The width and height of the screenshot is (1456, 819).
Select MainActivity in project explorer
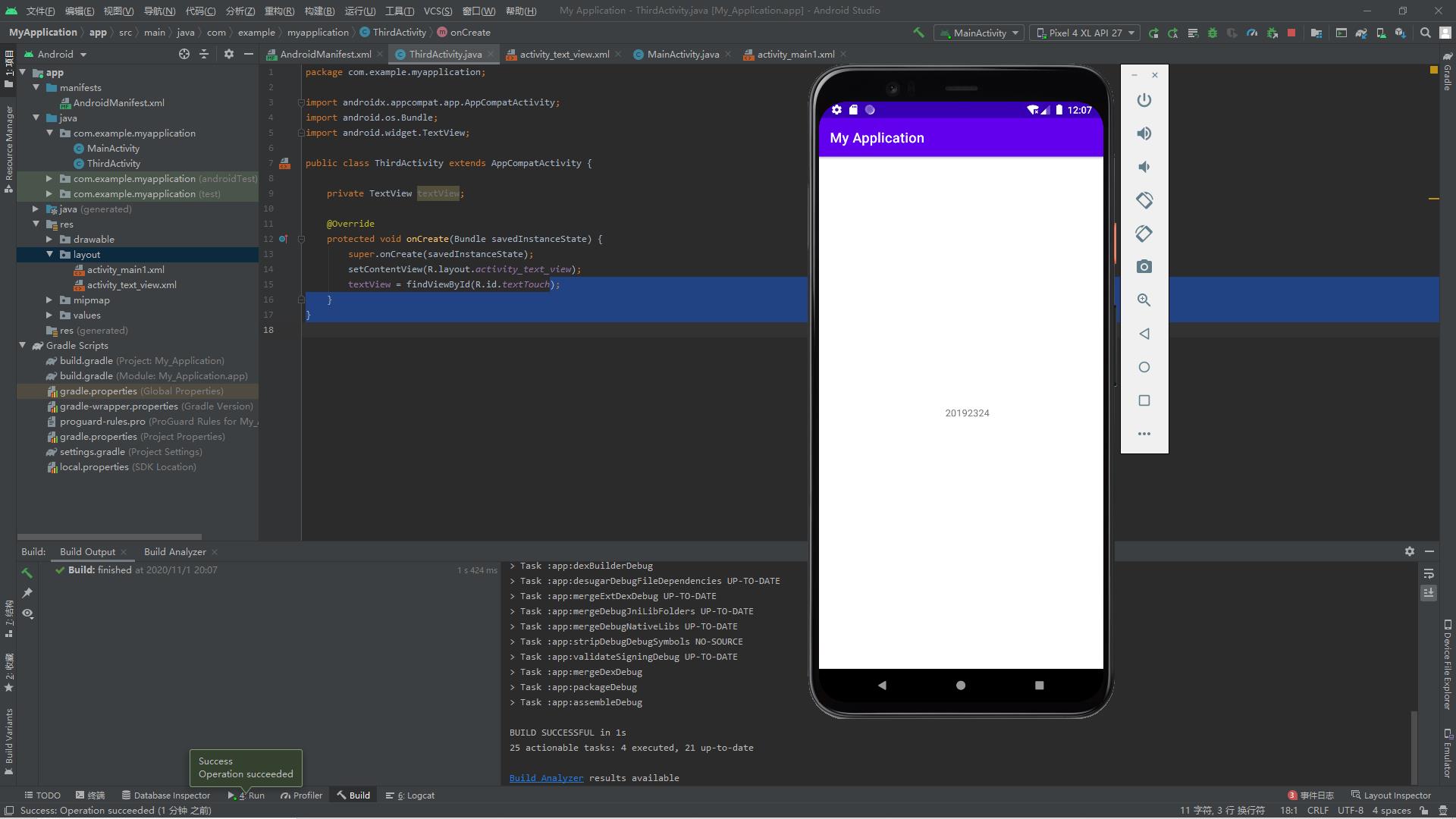[x=113, y=148]
